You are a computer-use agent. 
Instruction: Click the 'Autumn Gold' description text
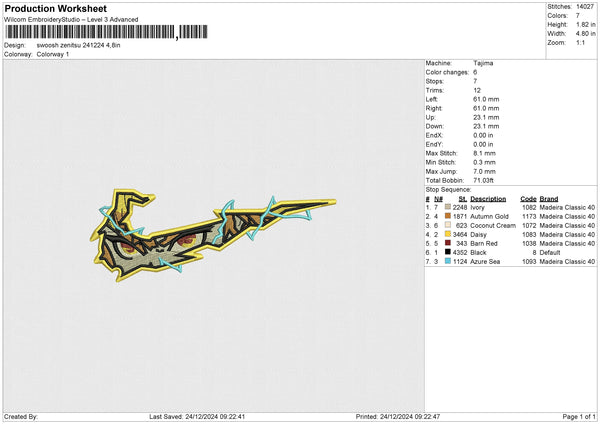pyautogui.click(x=489, y=217)
